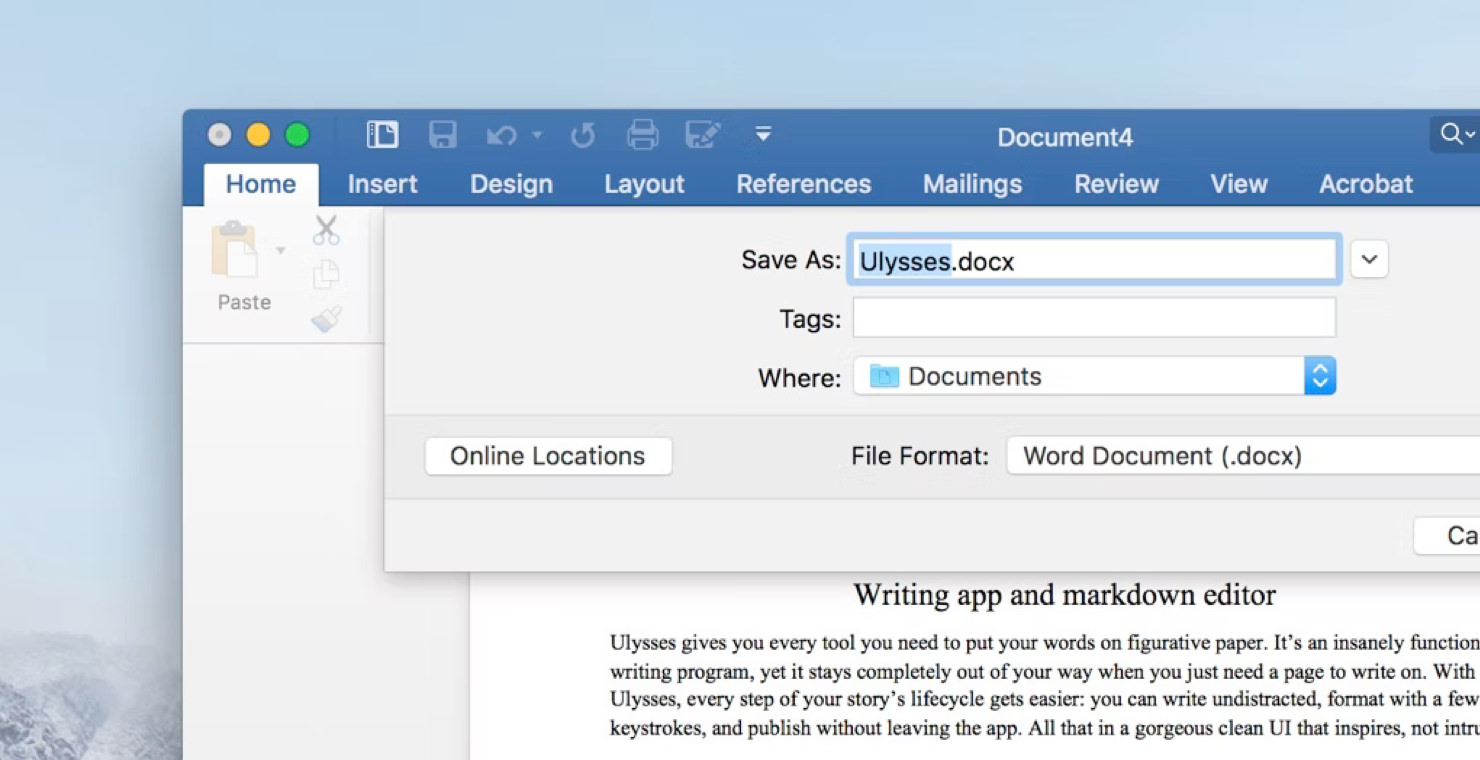Open the Paste options dropdown arrow

click(281, 250)
